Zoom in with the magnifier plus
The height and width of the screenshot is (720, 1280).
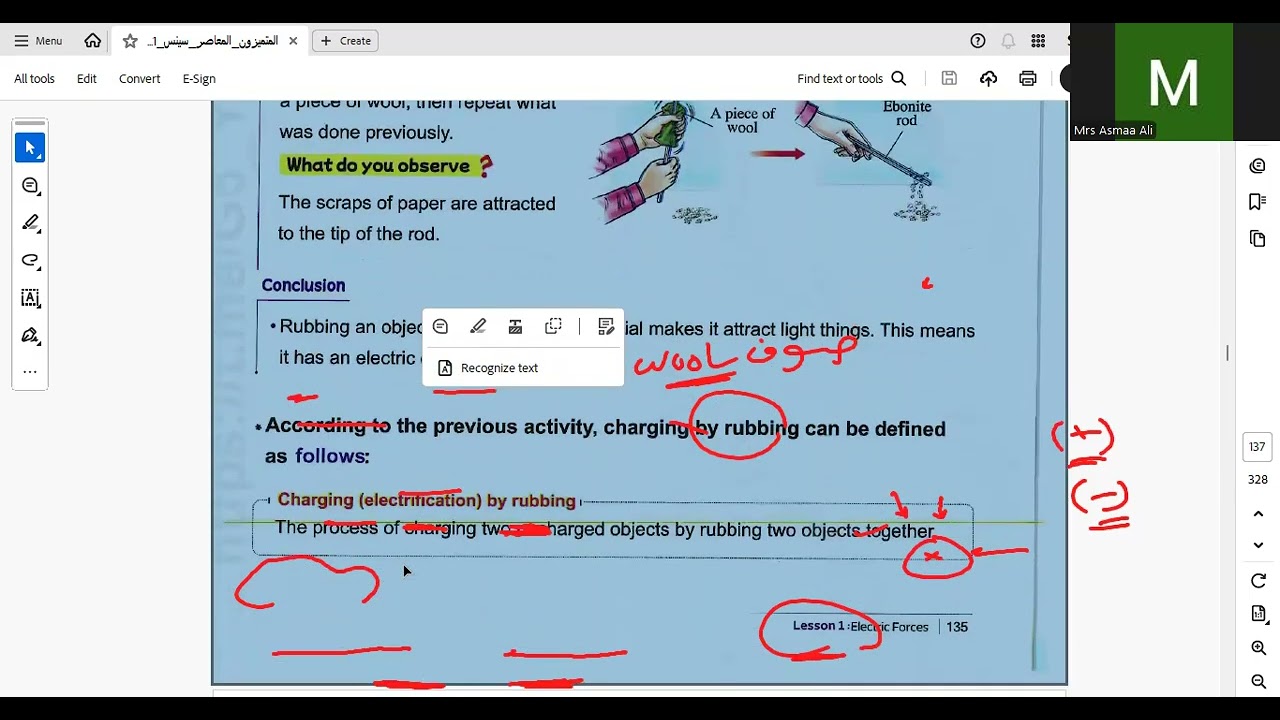click(1258, 648)
